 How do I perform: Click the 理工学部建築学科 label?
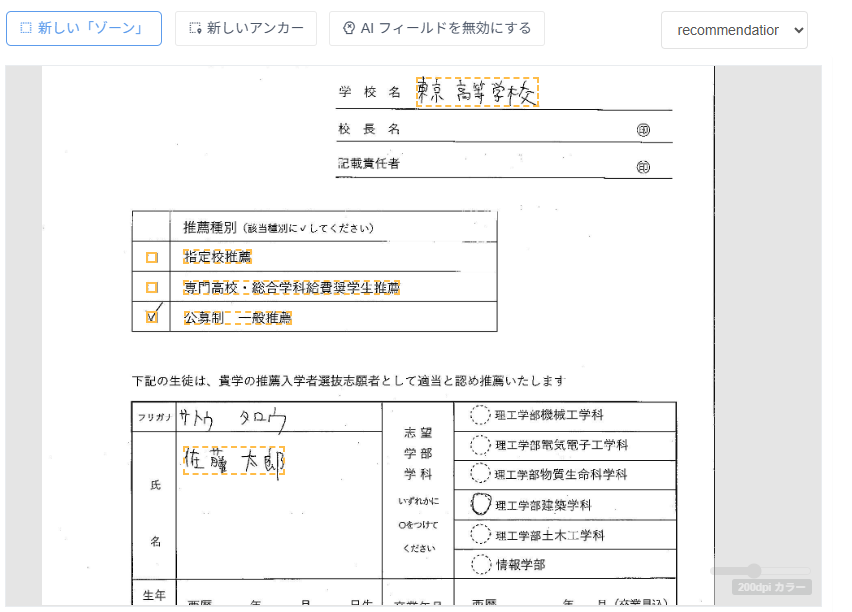tap(543, 505)
